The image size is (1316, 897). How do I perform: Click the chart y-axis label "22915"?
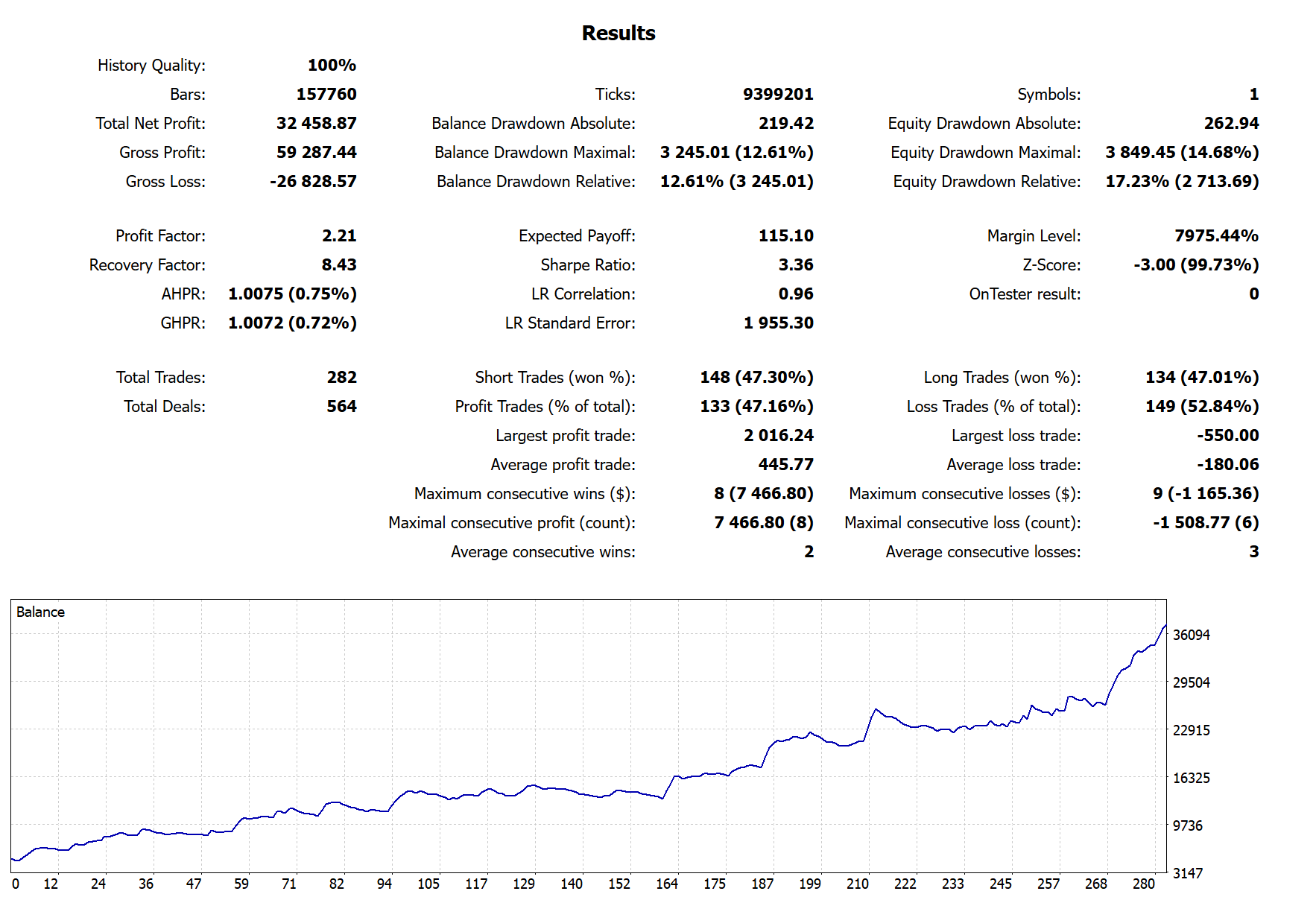point(1192,731)
